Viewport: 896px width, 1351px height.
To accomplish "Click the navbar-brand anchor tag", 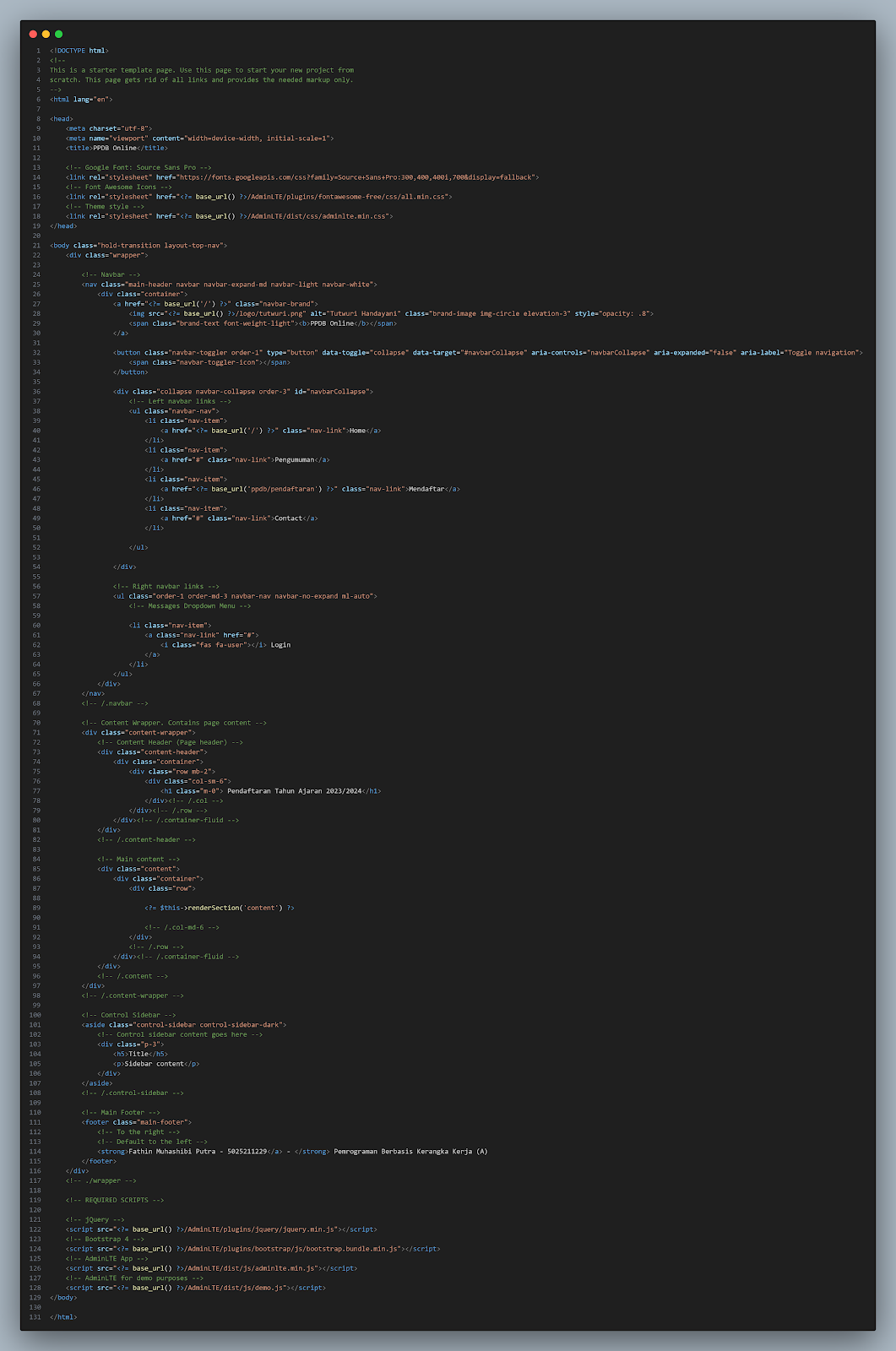I will click(216, 304).
